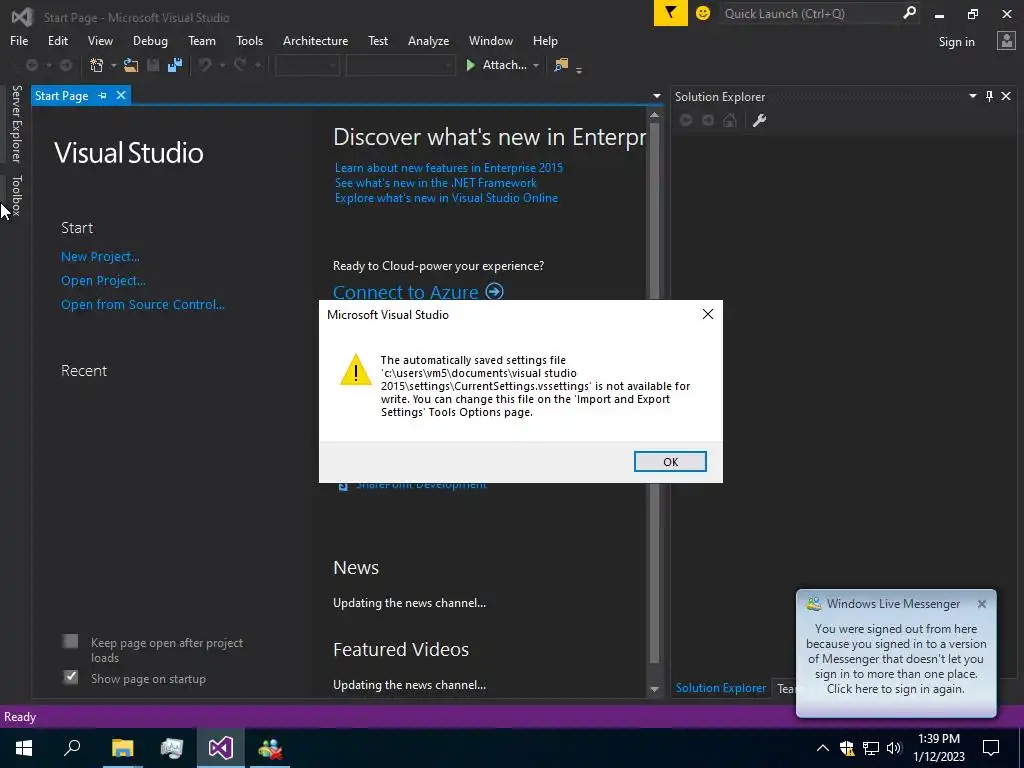Open the Server Explorer side tab
Viewport: 1024px width, 768px height.
16,123
